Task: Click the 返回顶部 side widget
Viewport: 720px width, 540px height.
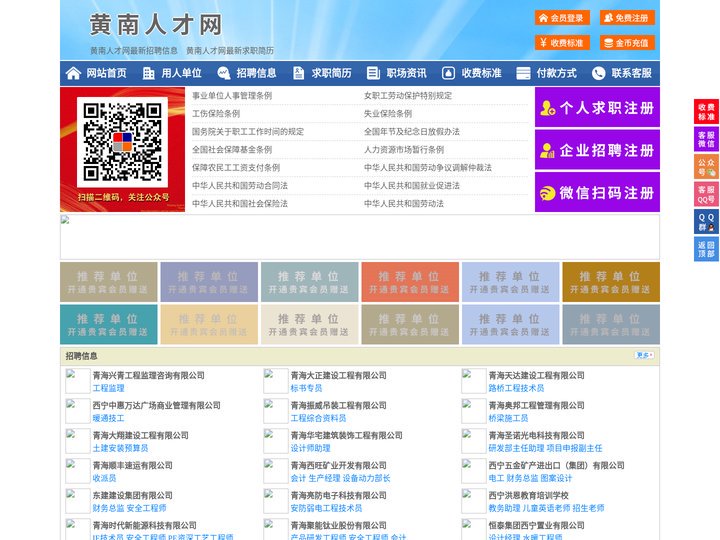Action: [706, 249]
